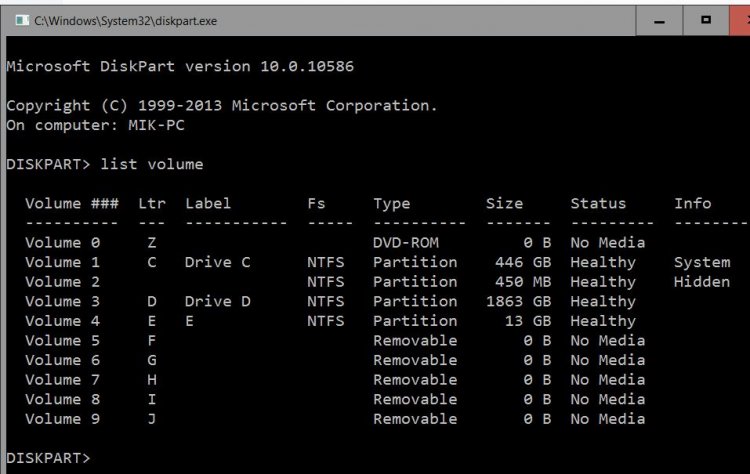
Task: Click the 13 GB size for Volume 4
Action: pyautogui.click(x=528, y=321)
